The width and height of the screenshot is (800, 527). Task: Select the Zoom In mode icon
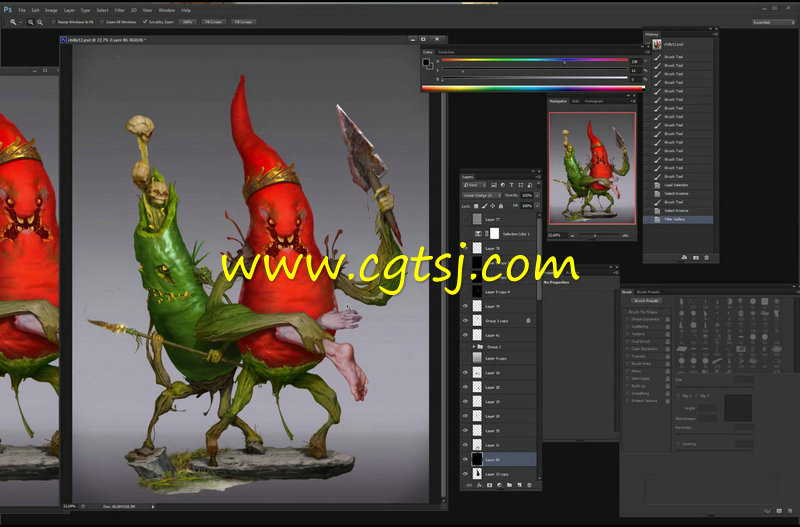[x=31, y=22]
